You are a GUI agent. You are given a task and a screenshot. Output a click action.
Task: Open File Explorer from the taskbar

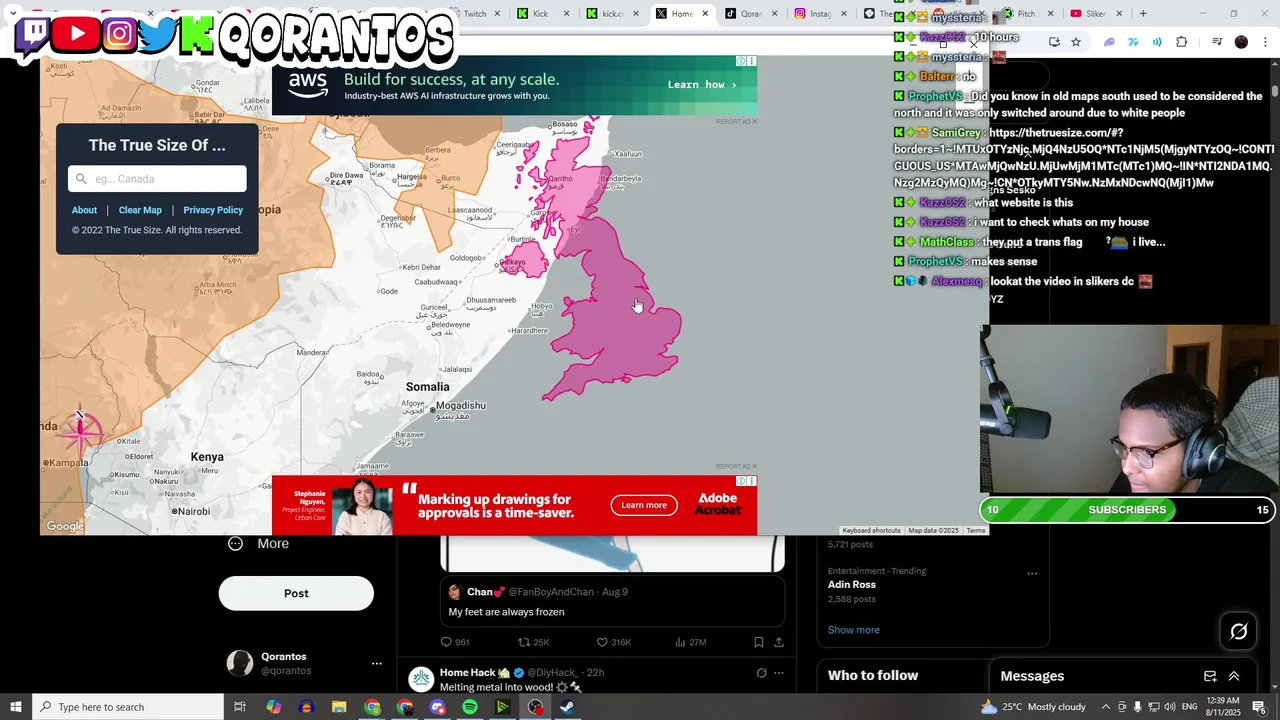coord(339,707)
